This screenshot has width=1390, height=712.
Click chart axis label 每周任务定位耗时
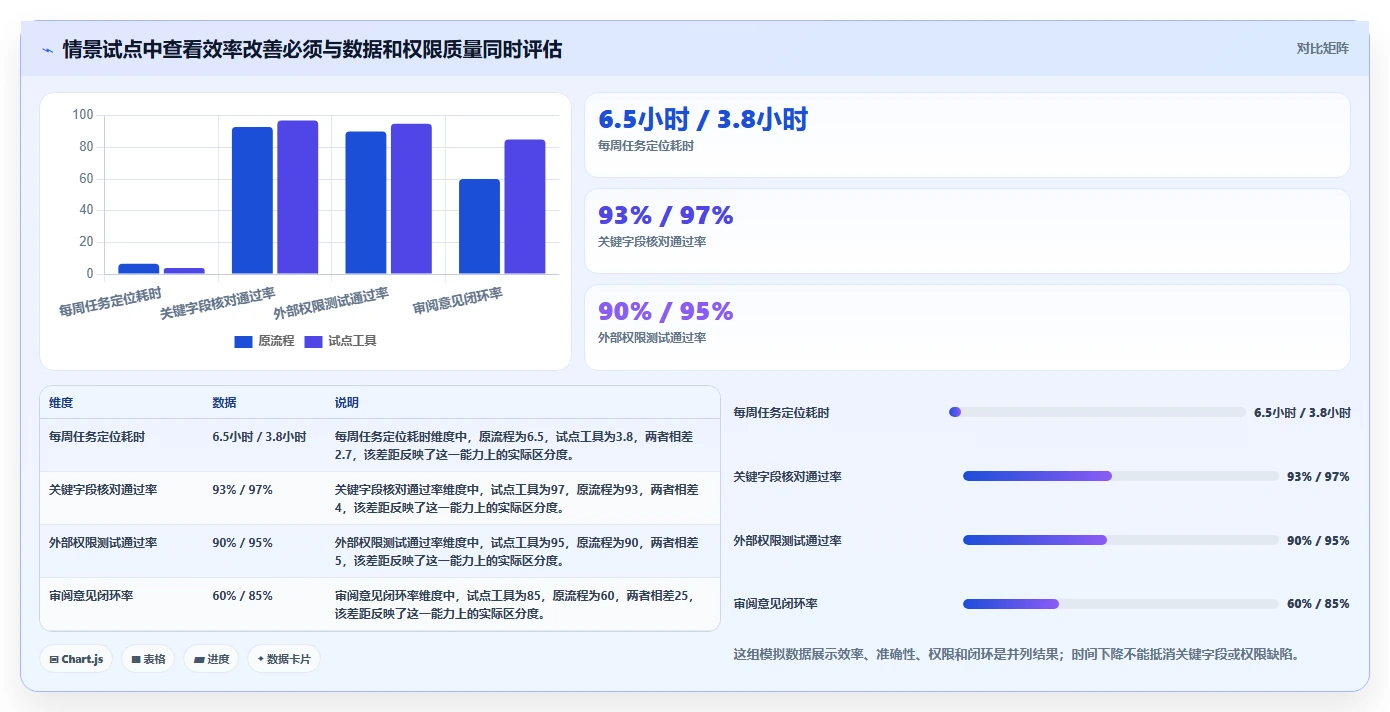point(109,302)
